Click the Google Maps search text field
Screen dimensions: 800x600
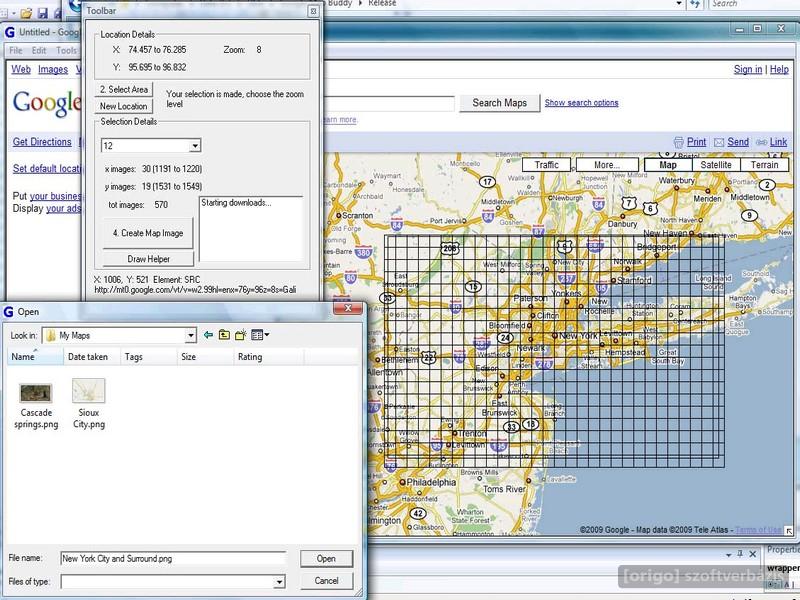coord(389,103)
